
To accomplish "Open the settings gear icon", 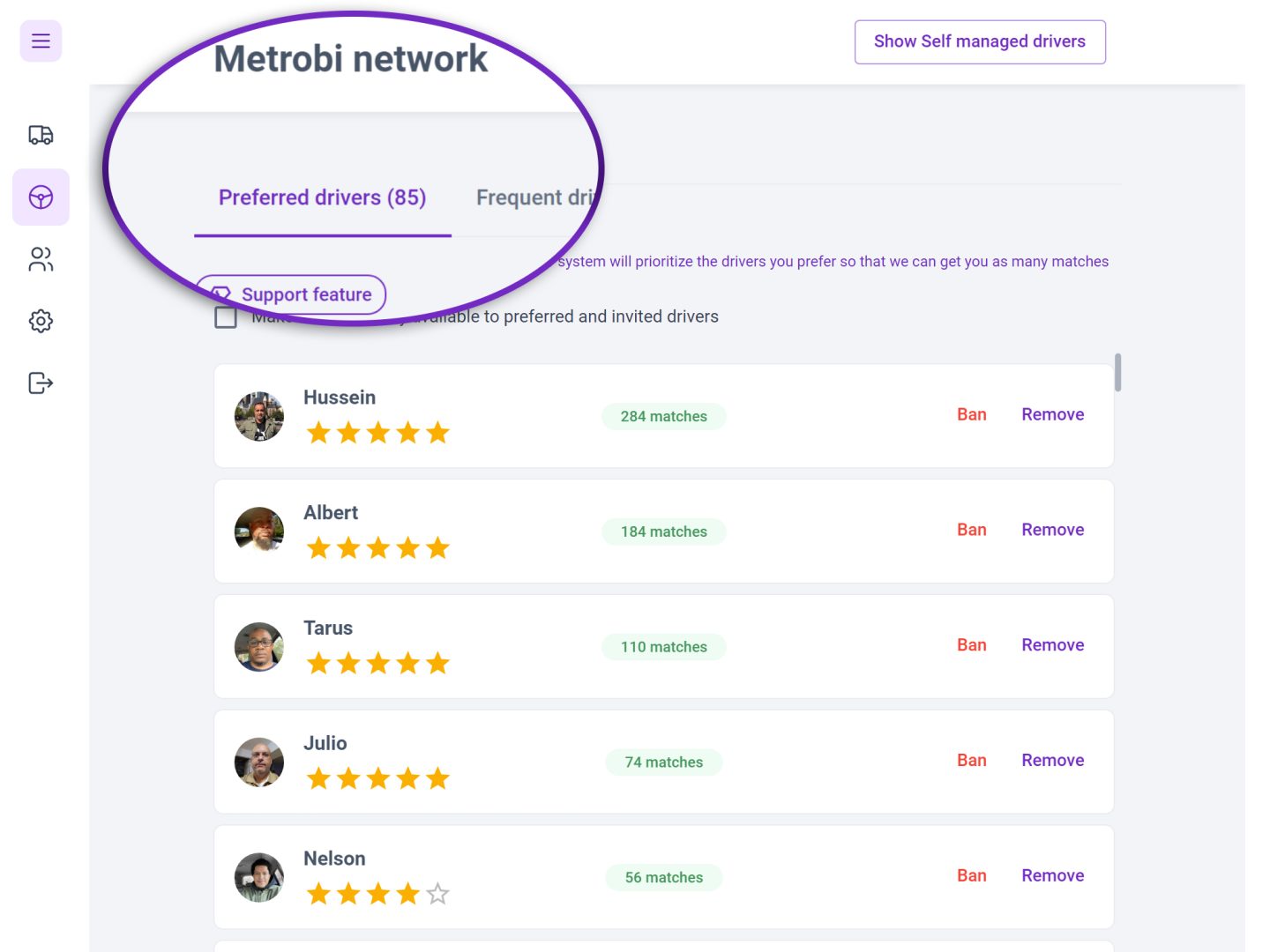I will [41, 321].
